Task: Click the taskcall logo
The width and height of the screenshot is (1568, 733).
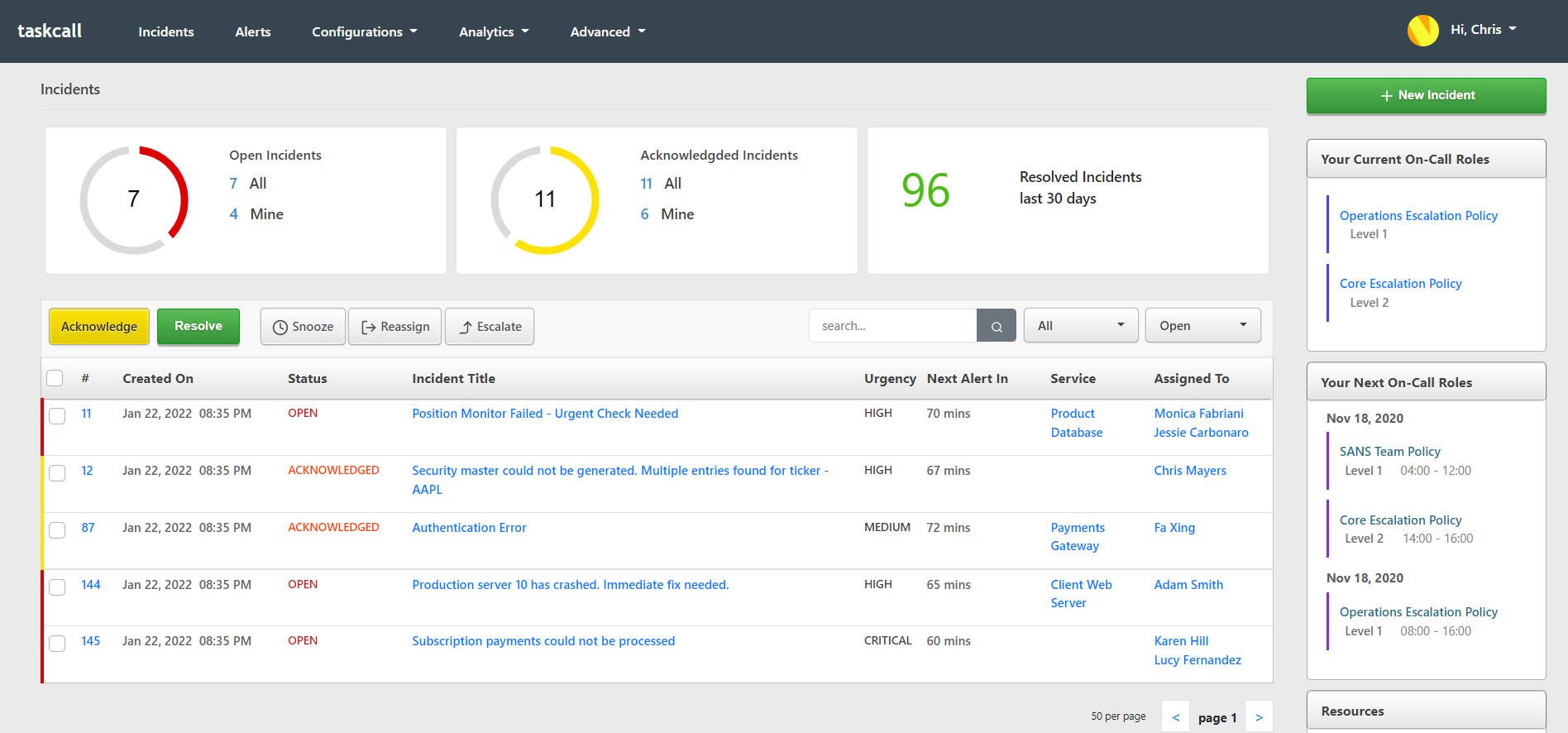Action: pos(50,31)
